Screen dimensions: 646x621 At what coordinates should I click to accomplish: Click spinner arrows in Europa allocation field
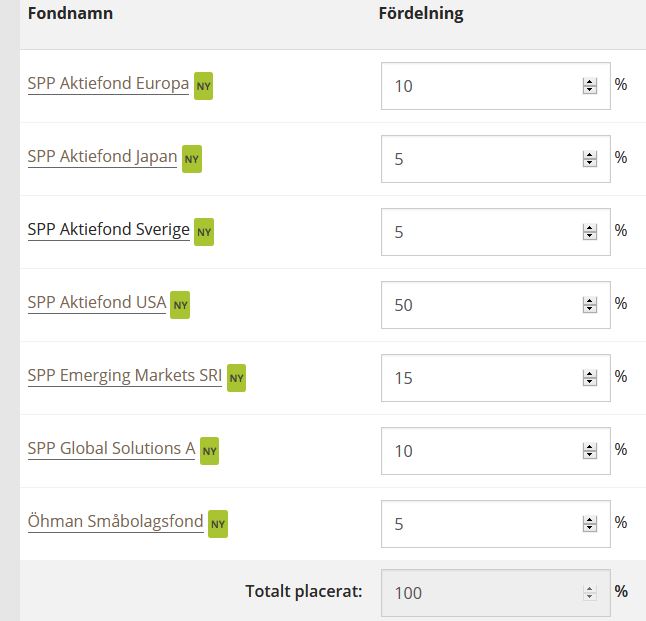[x=589, y=86]
